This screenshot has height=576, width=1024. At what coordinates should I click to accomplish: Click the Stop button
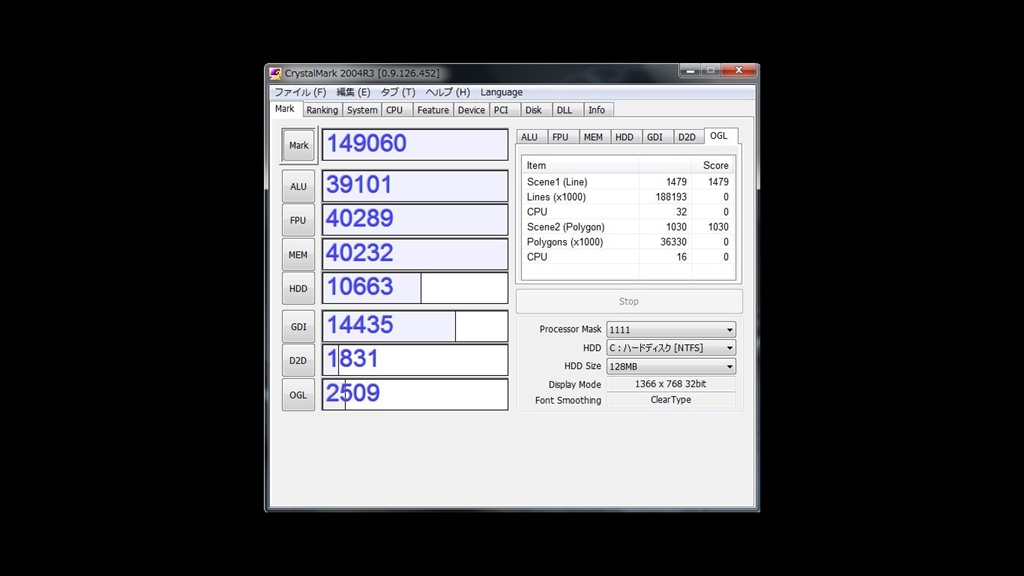click(x=629, y=301)
